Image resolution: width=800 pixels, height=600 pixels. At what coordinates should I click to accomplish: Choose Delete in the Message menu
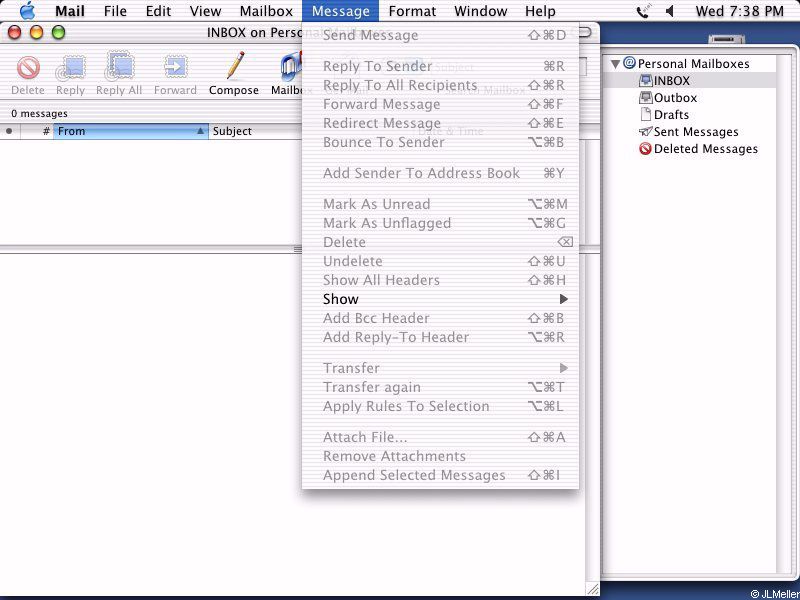pos(440,242)
